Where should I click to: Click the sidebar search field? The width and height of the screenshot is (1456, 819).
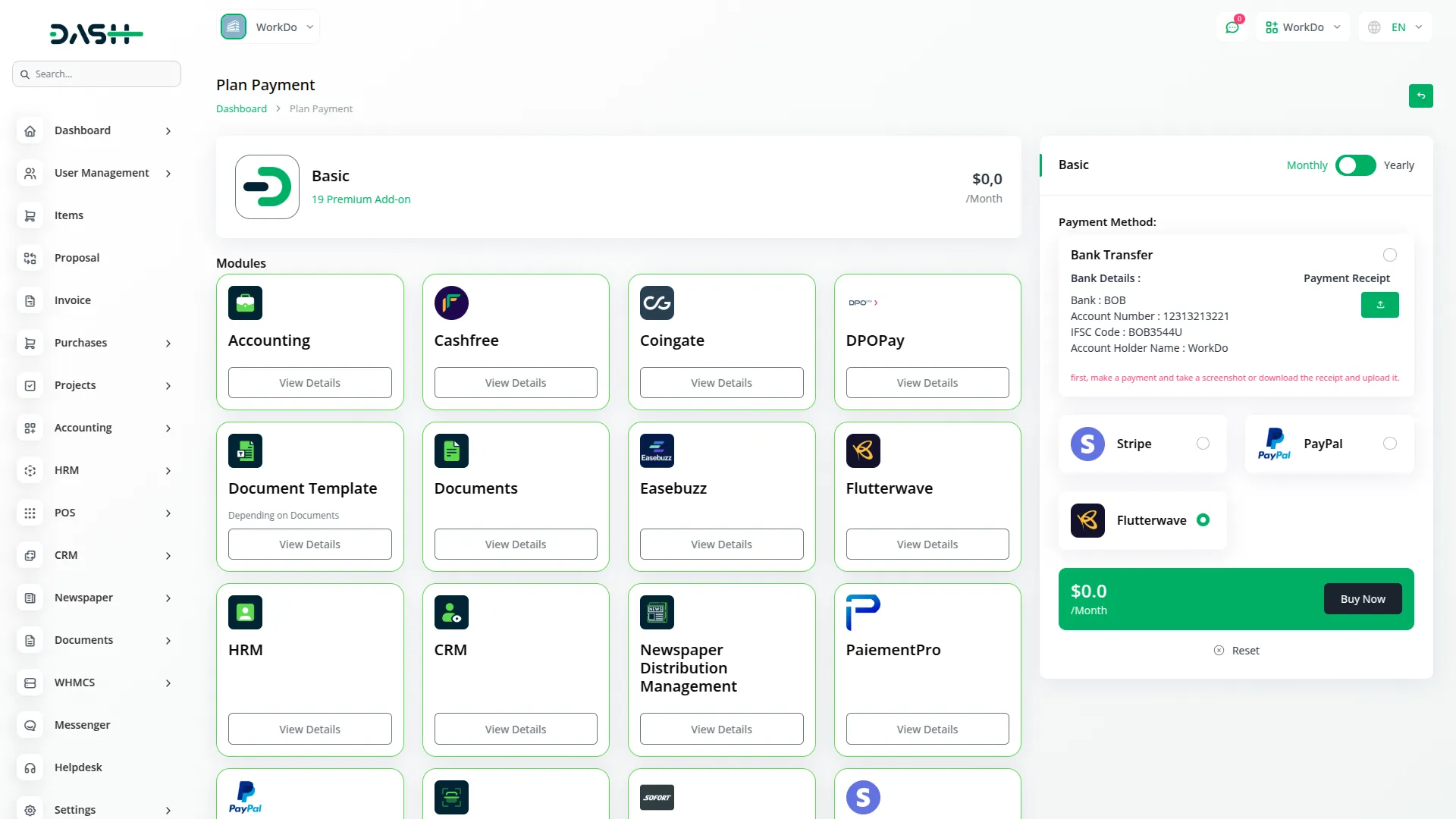[97, 74]
